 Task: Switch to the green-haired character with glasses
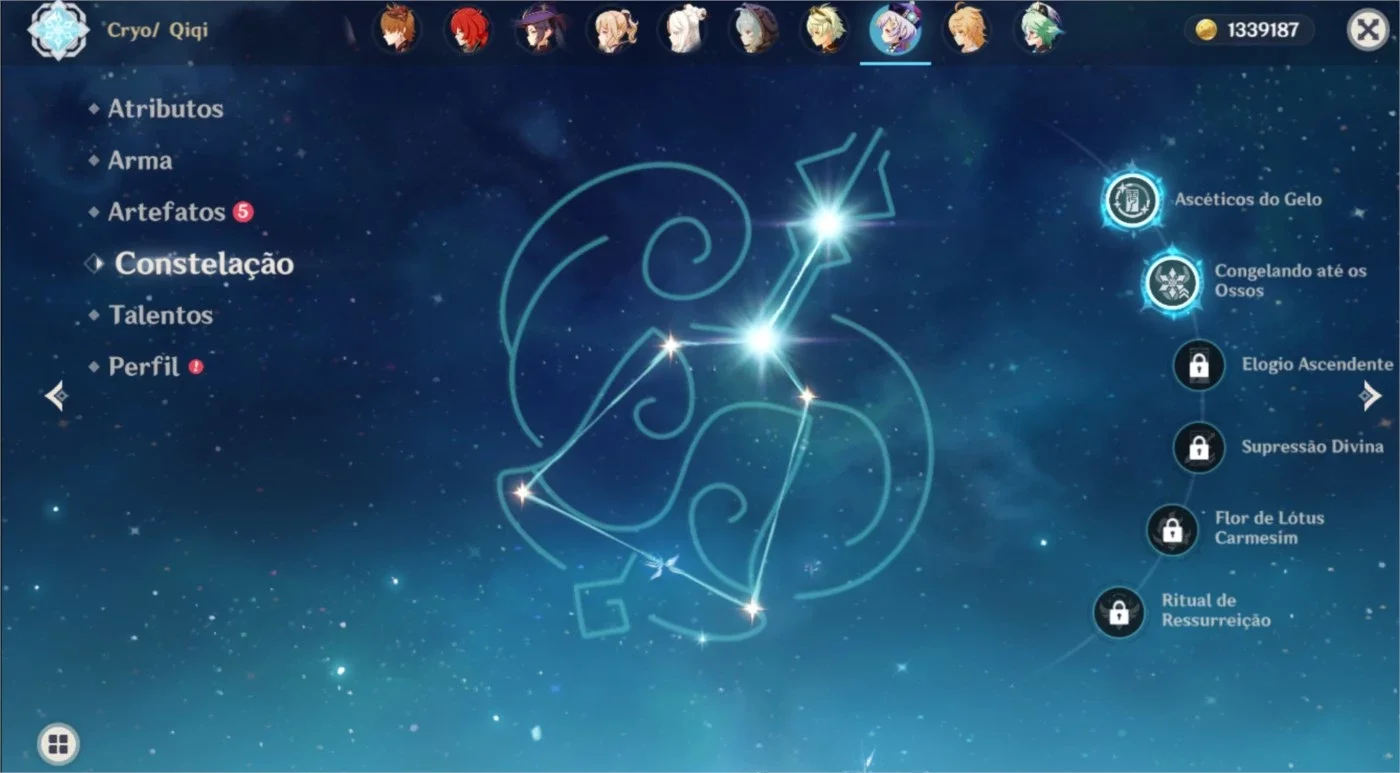(1038, 30)
